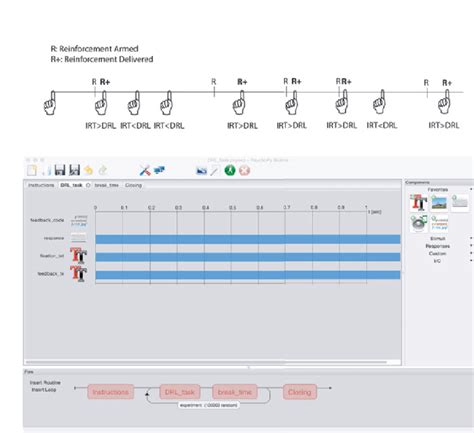474x433 pixels.
Task: Click the response component timeline bar
Action: tap(248, 239)
